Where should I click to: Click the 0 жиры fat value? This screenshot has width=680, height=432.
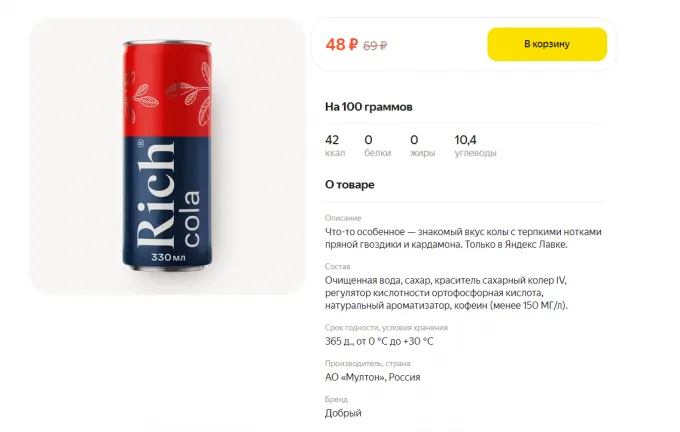coord(422,145)
